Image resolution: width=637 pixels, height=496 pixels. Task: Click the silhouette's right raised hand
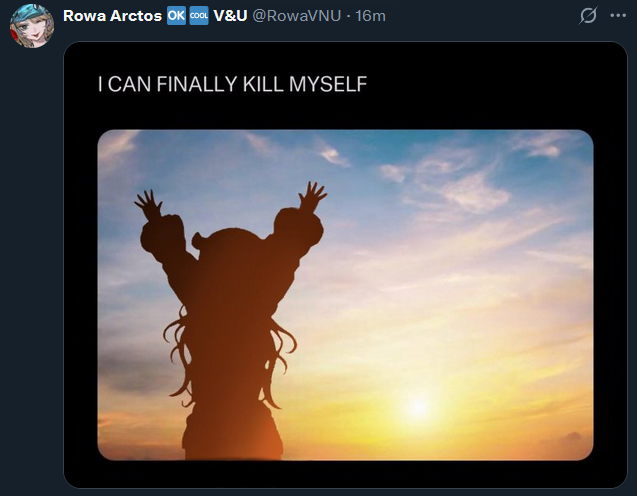pos(312,196)
